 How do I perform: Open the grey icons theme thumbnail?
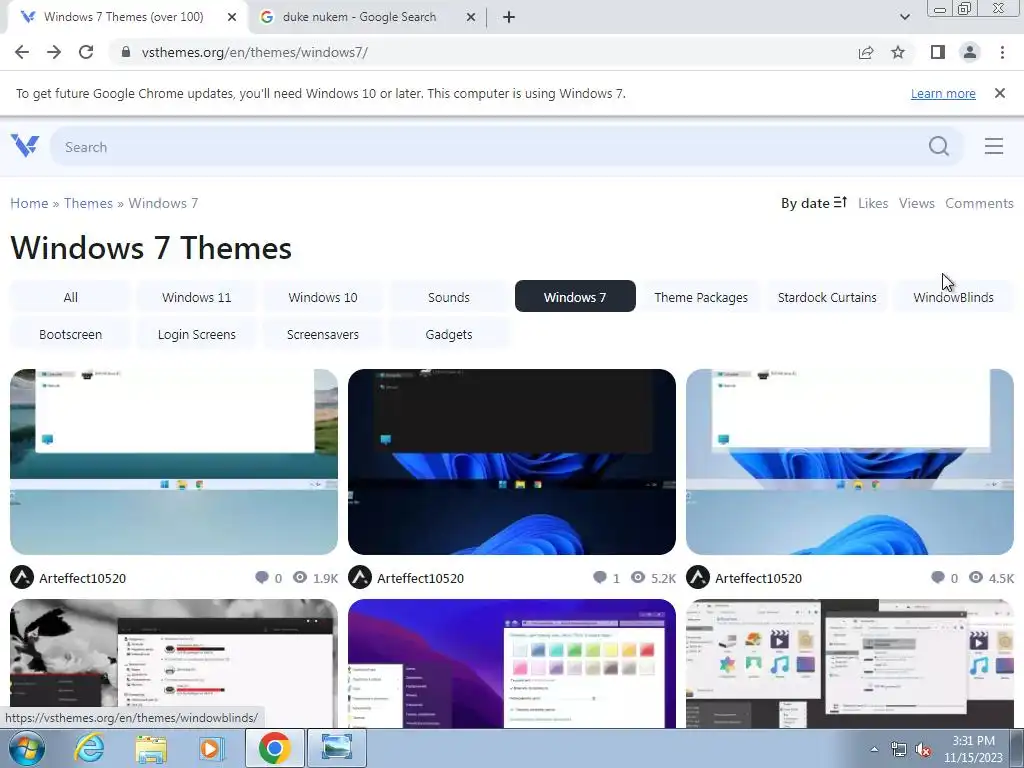(850, 663)
